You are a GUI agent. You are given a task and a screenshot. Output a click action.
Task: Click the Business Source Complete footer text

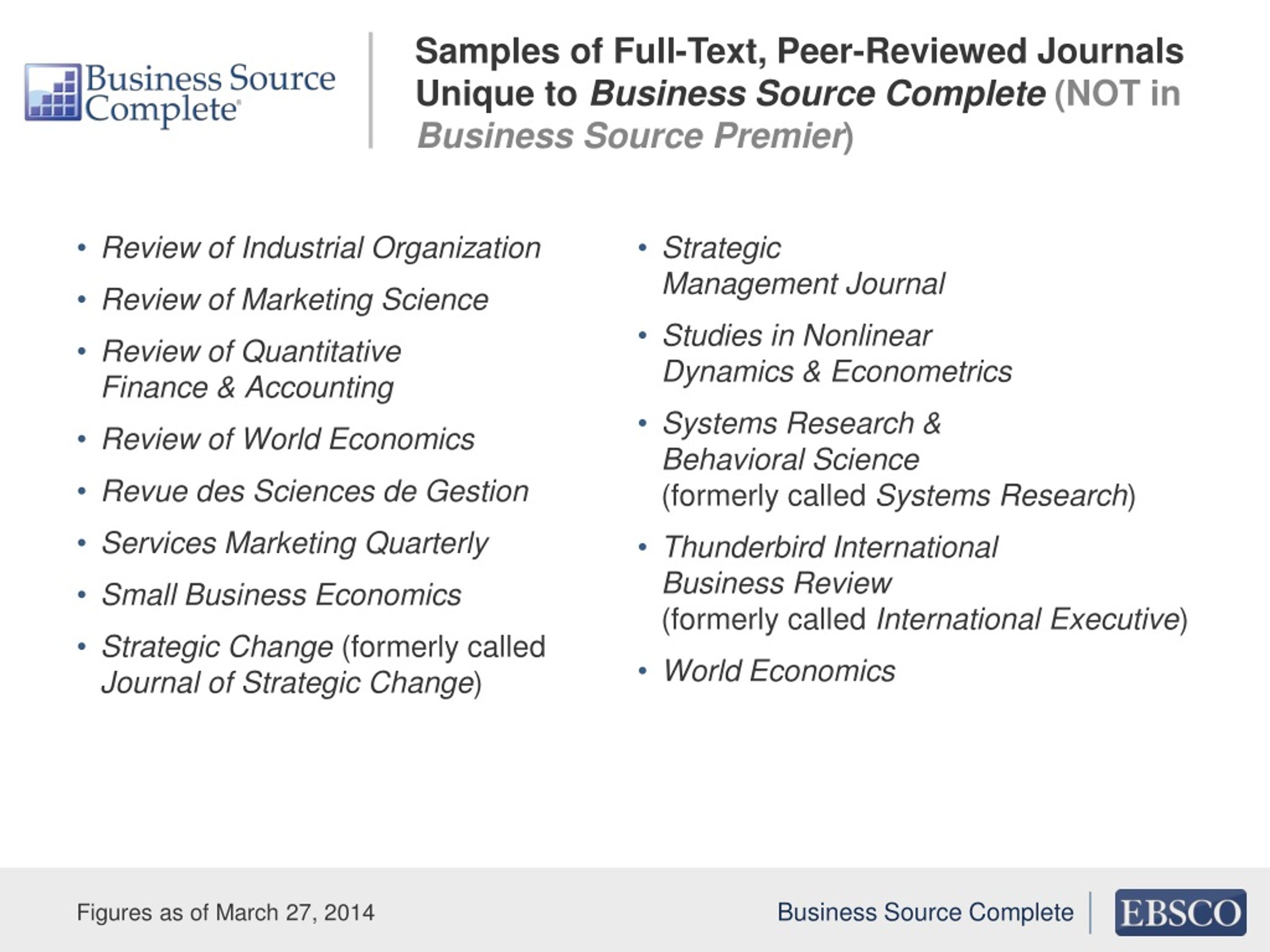click(x=925, y=912)
